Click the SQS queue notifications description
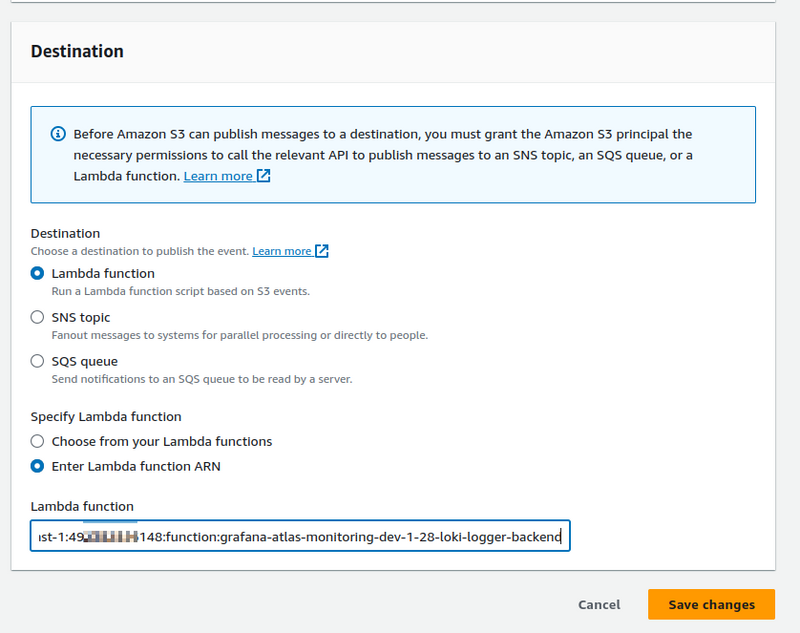 tap(201, 379)
